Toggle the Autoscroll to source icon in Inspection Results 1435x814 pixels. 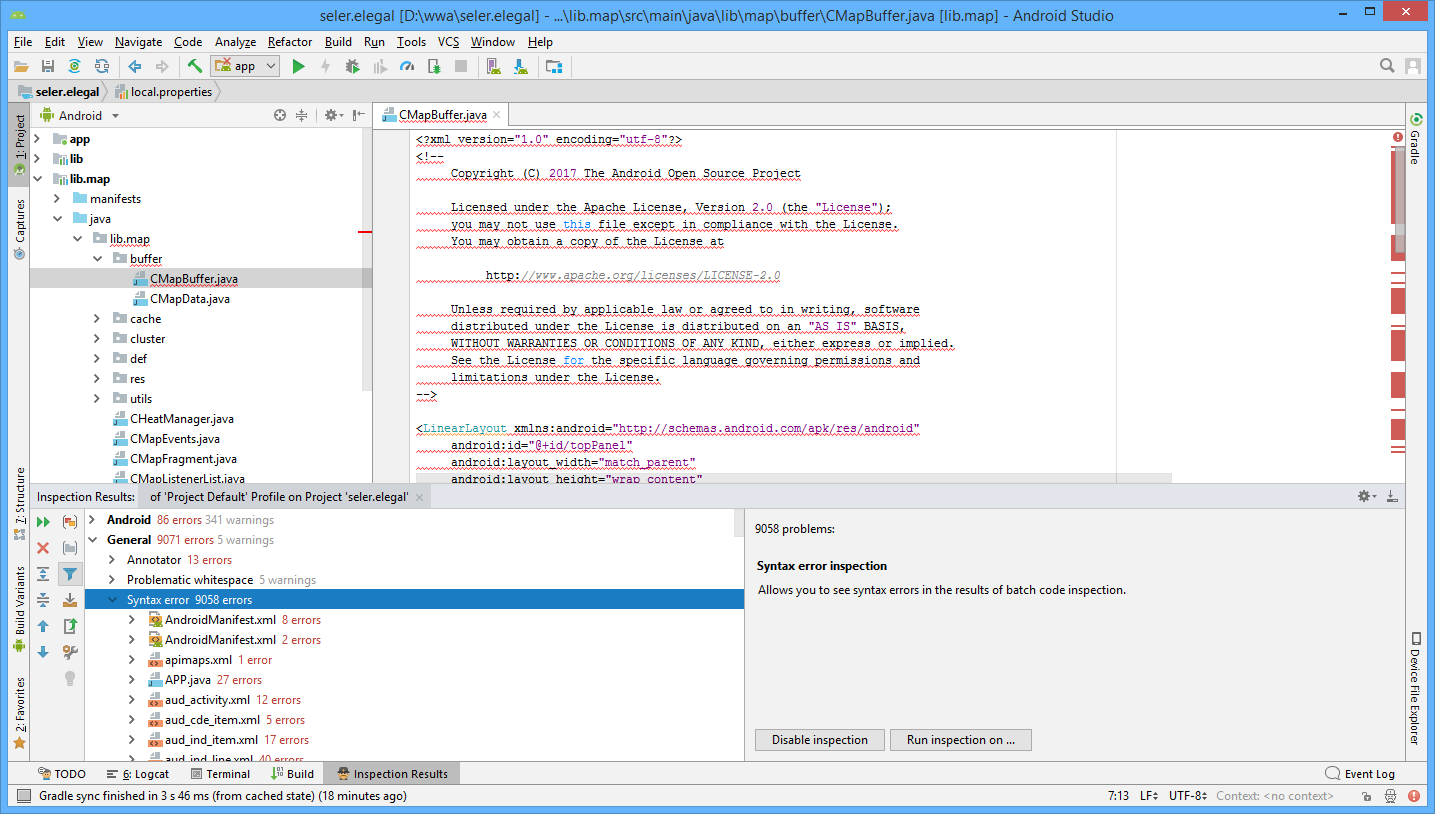coord(70,600)
